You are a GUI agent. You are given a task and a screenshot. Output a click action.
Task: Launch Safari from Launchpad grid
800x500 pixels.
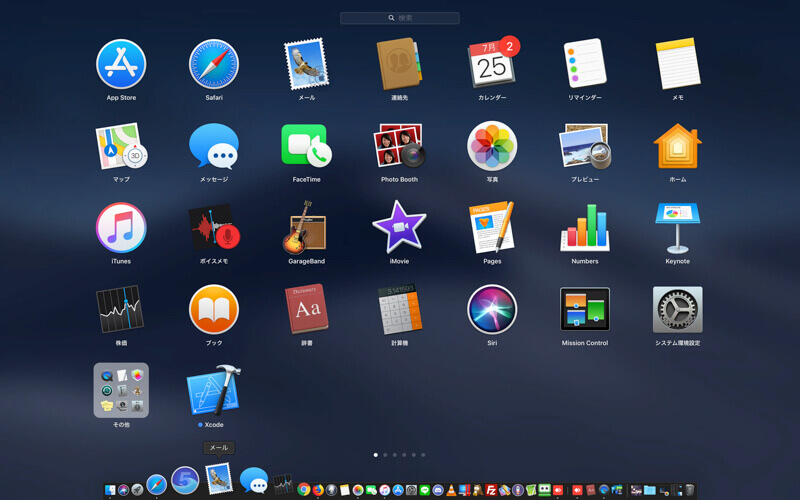(x=214, y=64)
